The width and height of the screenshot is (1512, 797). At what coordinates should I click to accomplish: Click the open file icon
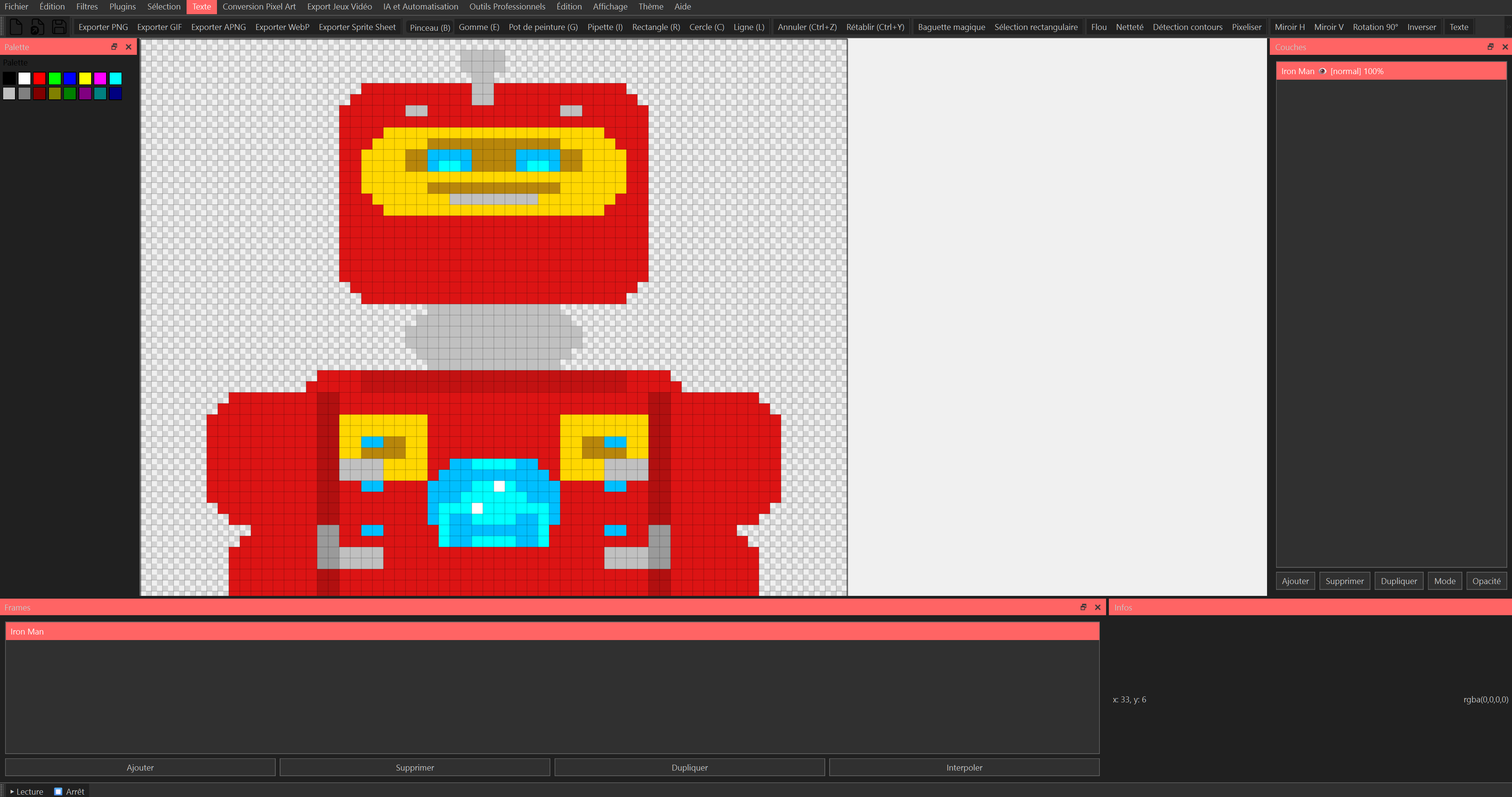37,27
